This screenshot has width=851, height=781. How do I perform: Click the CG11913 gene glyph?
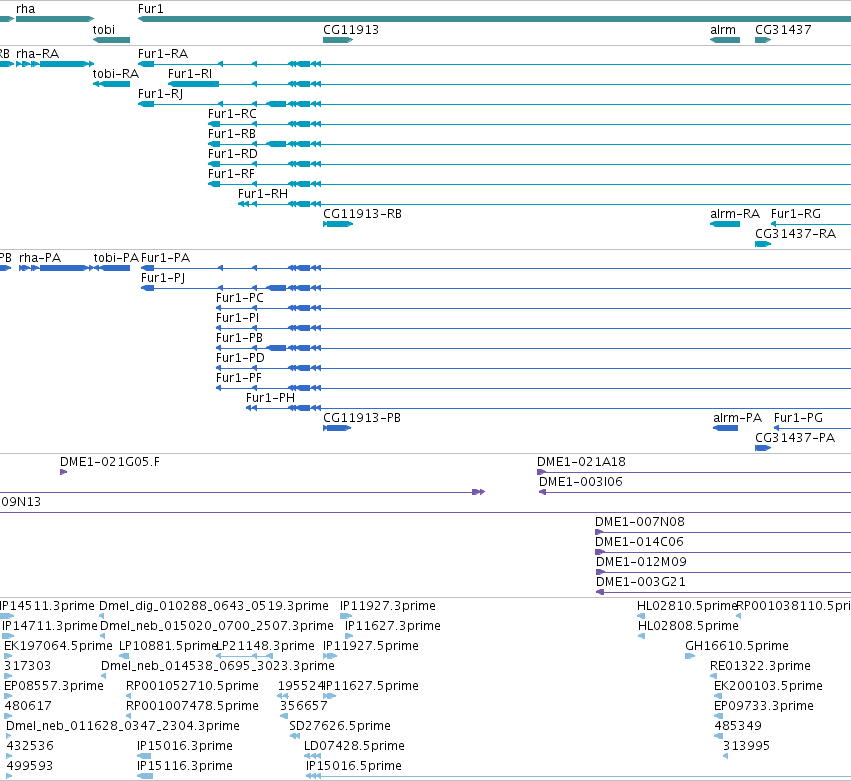[x=338, y=40]
